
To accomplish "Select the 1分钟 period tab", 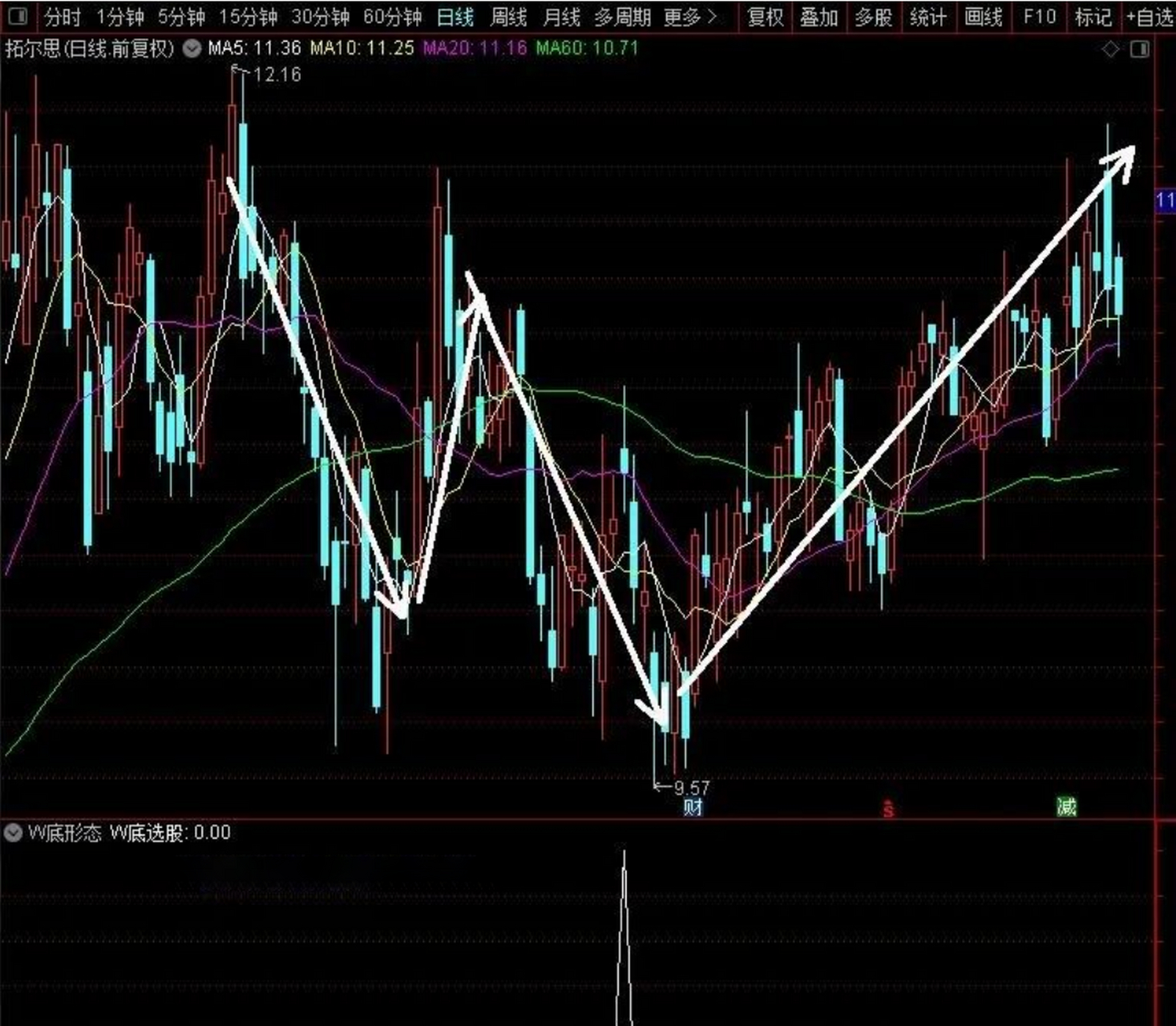I will point(119,16).
